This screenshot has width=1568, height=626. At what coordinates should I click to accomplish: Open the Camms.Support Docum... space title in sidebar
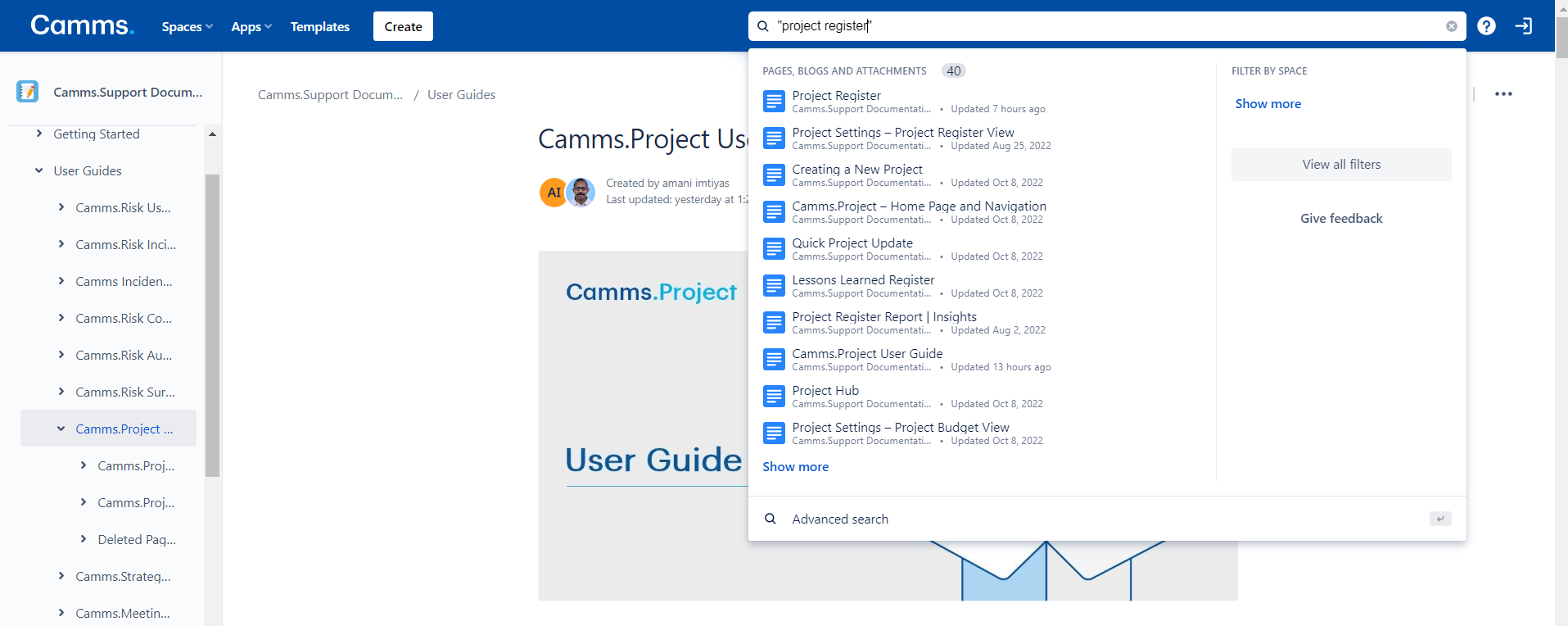pyautogui.click(x=128, y=93)
